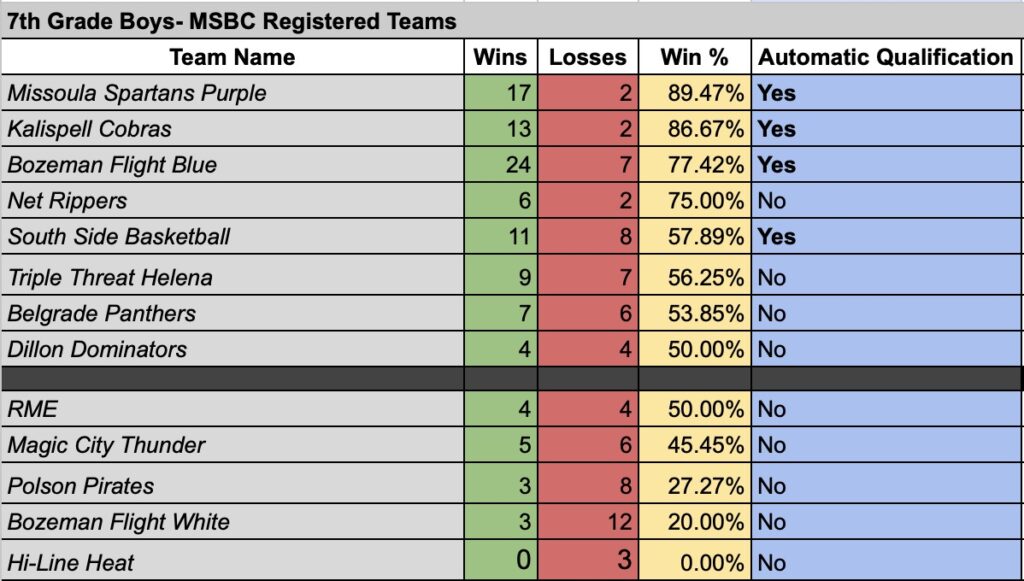This screenshot has height=581, width=1024.
Task: Select the Triple Threat Helena team cell
Action: [235, 277]
